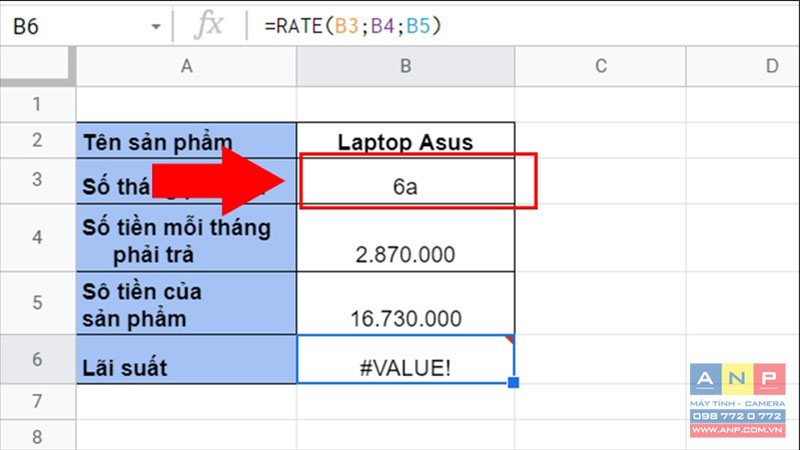Select row 3 header
Image resolution: width=800 pixels, height=450 pixels.
tap(37, 180)
